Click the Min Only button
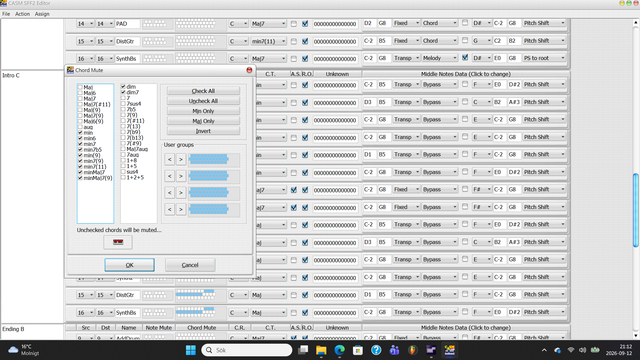Screen dimensions: 640x360 click(x=203, y=111)
